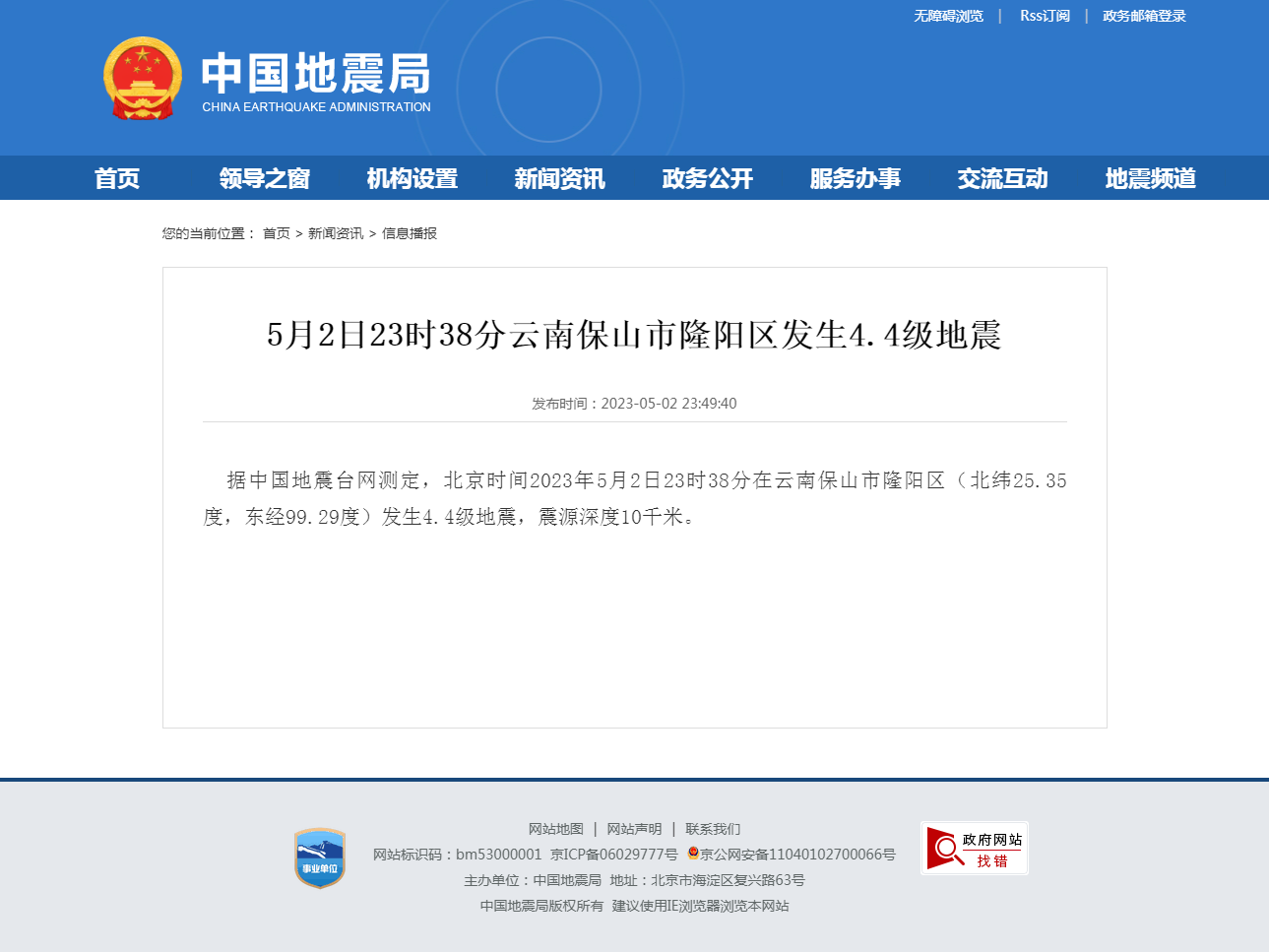Click the 发布时间 2023-05-02 timestamp

(x=634, y=404)
